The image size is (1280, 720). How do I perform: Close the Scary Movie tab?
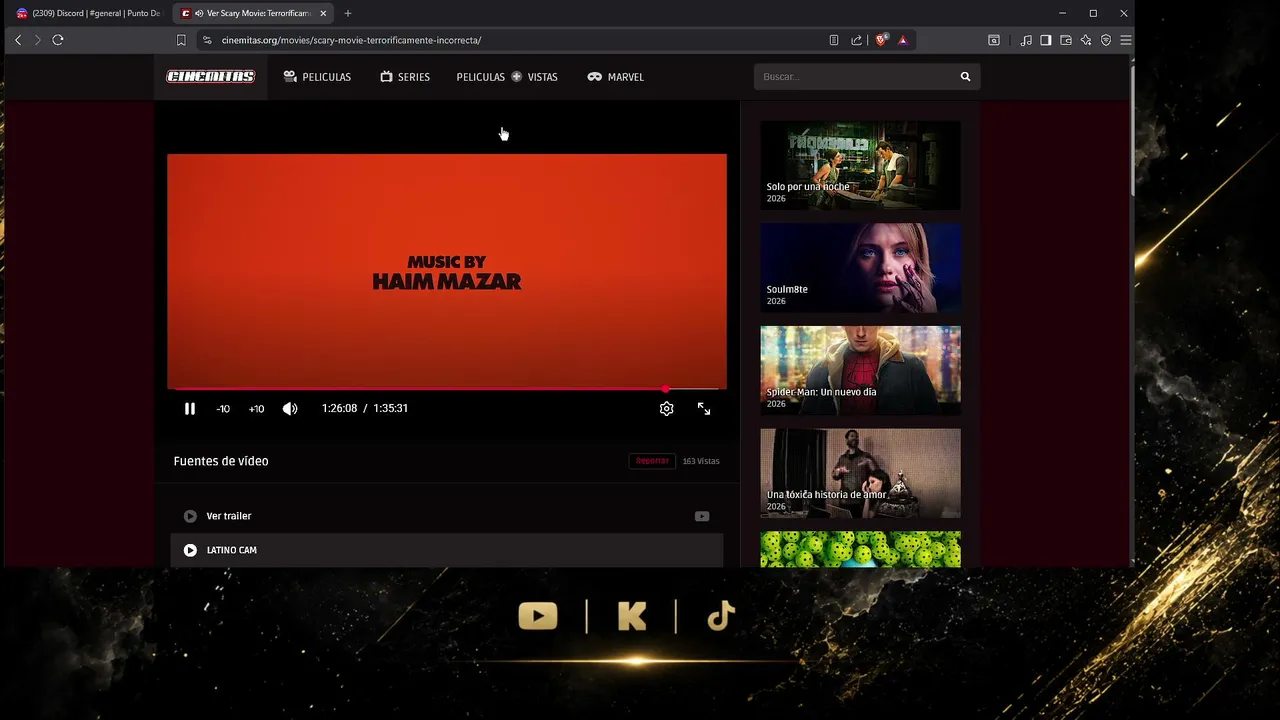(x=323, y=13)
